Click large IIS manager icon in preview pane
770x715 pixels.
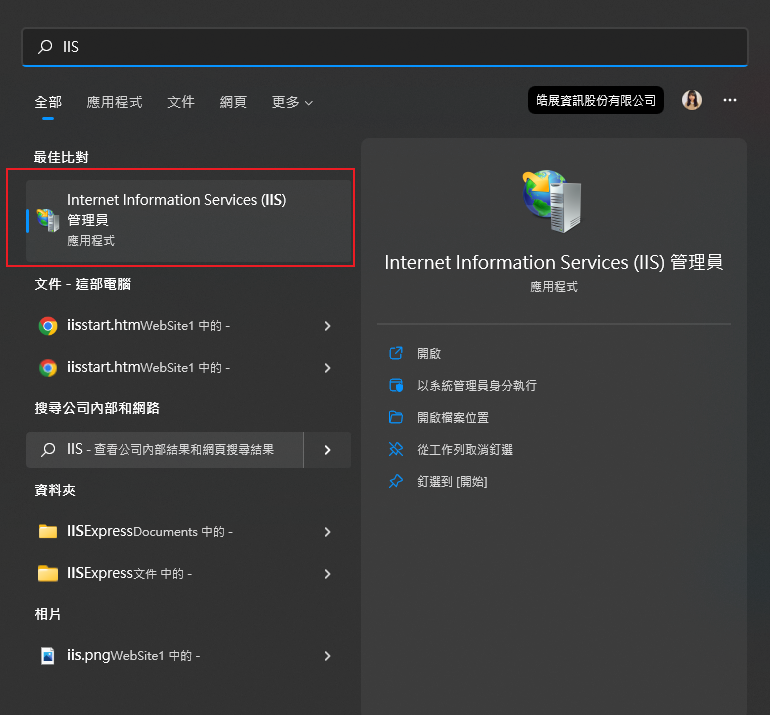[x=553, y=201]
